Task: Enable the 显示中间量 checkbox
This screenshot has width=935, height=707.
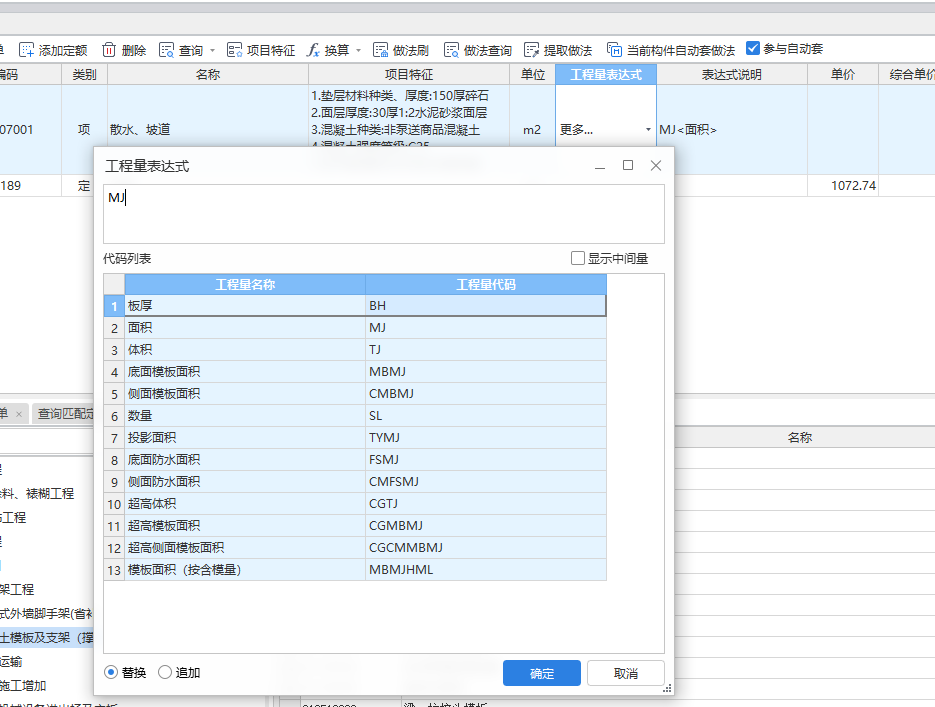Action: click(577, 258)
